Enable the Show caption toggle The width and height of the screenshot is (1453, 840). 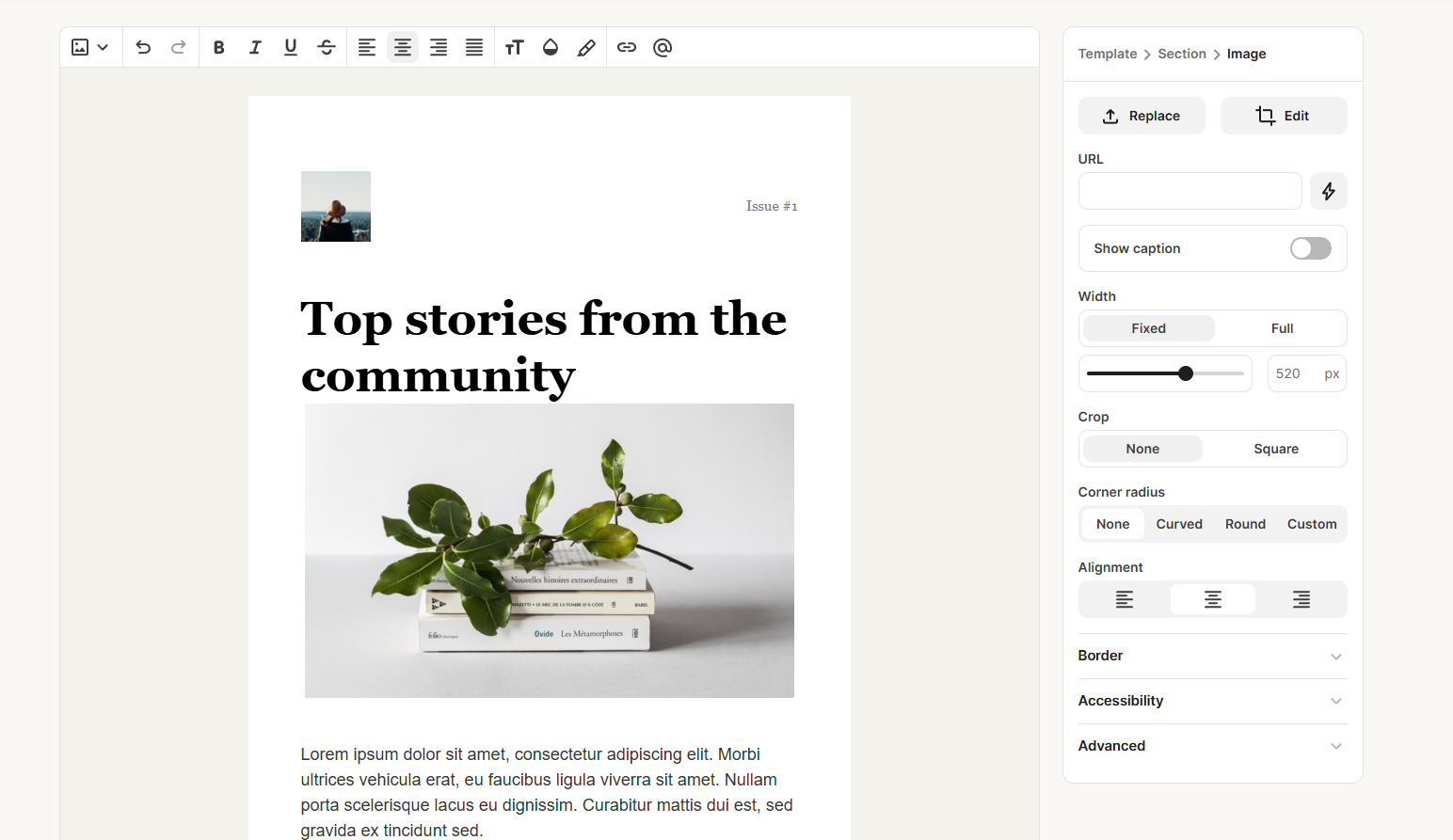tap(1310, 248)
